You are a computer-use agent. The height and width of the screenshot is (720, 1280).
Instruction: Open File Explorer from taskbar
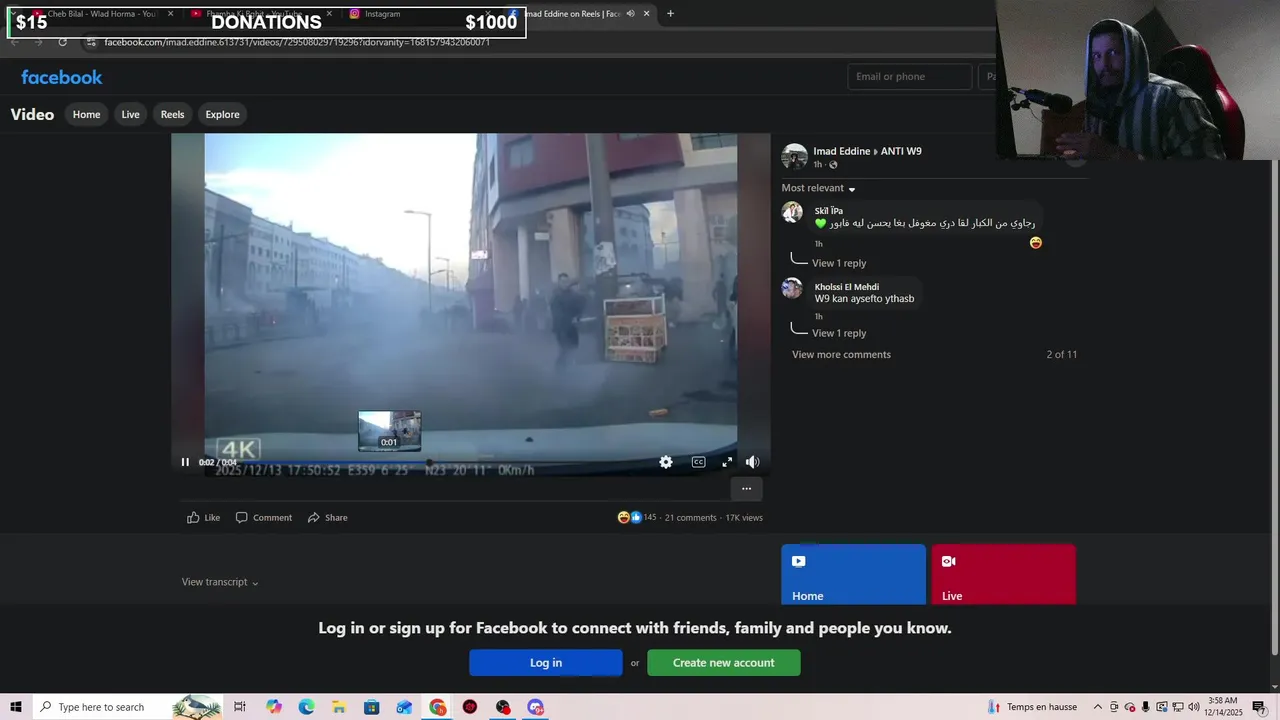[339, 707]
